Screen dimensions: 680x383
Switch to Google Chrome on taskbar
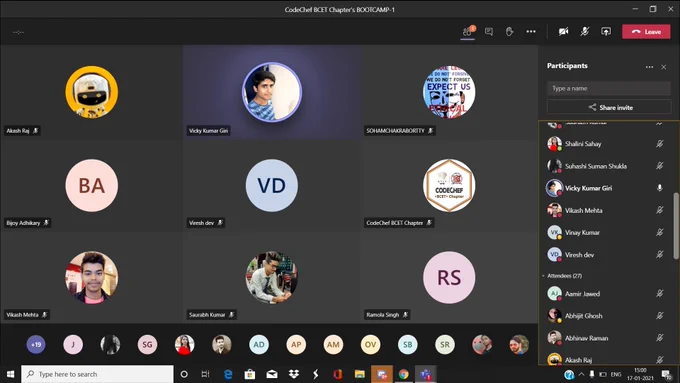tap(404, 374)
